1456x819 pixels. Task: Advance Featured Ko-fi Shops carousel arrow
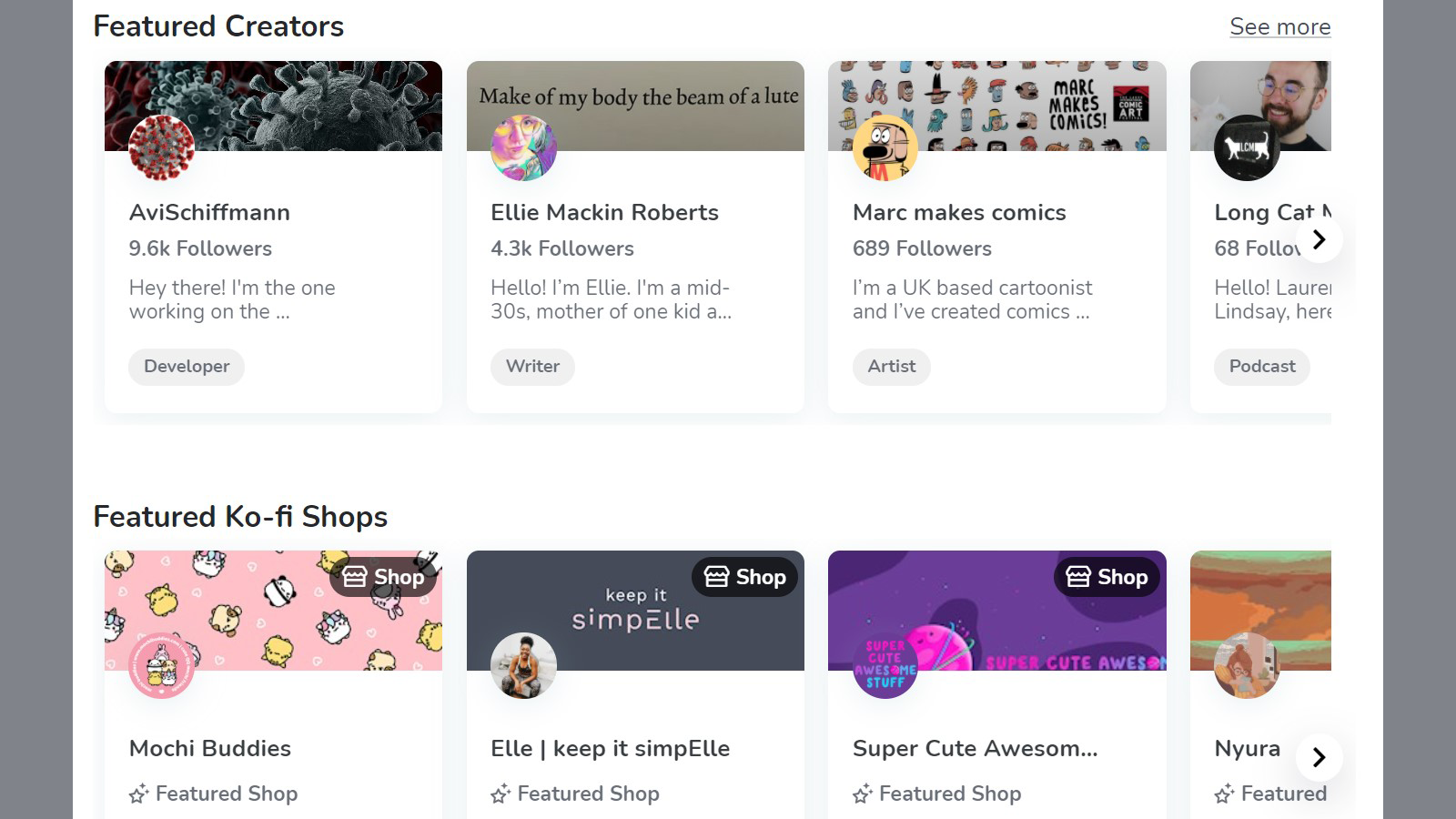point(1319,757)
